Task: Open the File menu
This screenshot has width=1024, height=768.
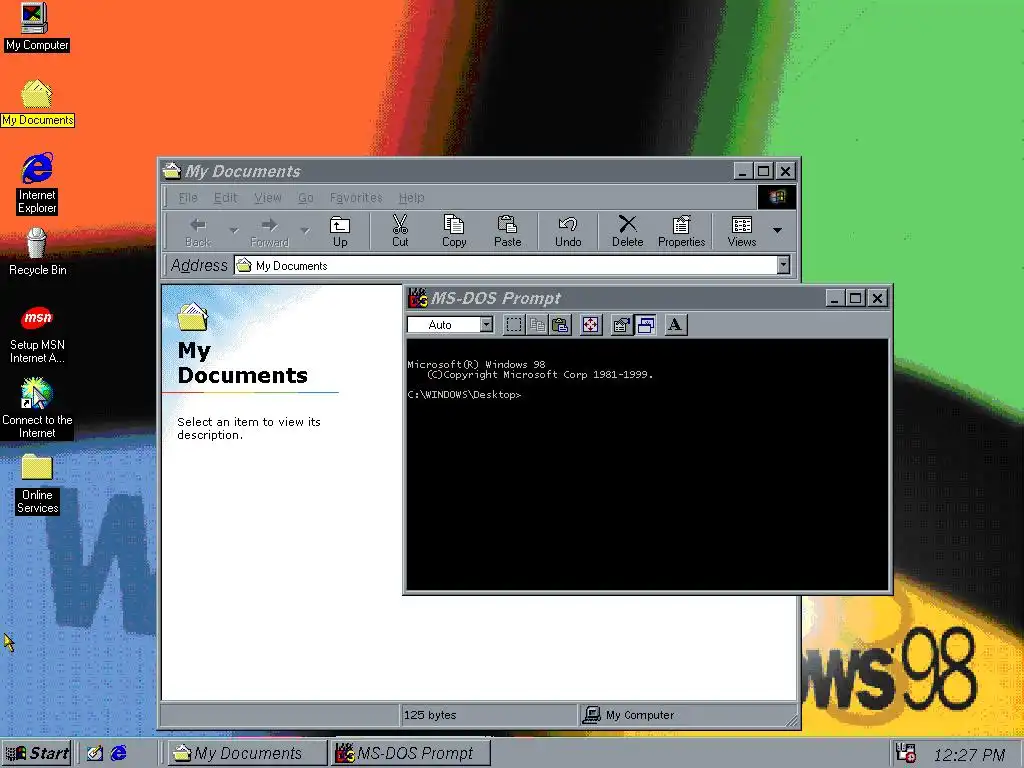Action: click(187, 197)
